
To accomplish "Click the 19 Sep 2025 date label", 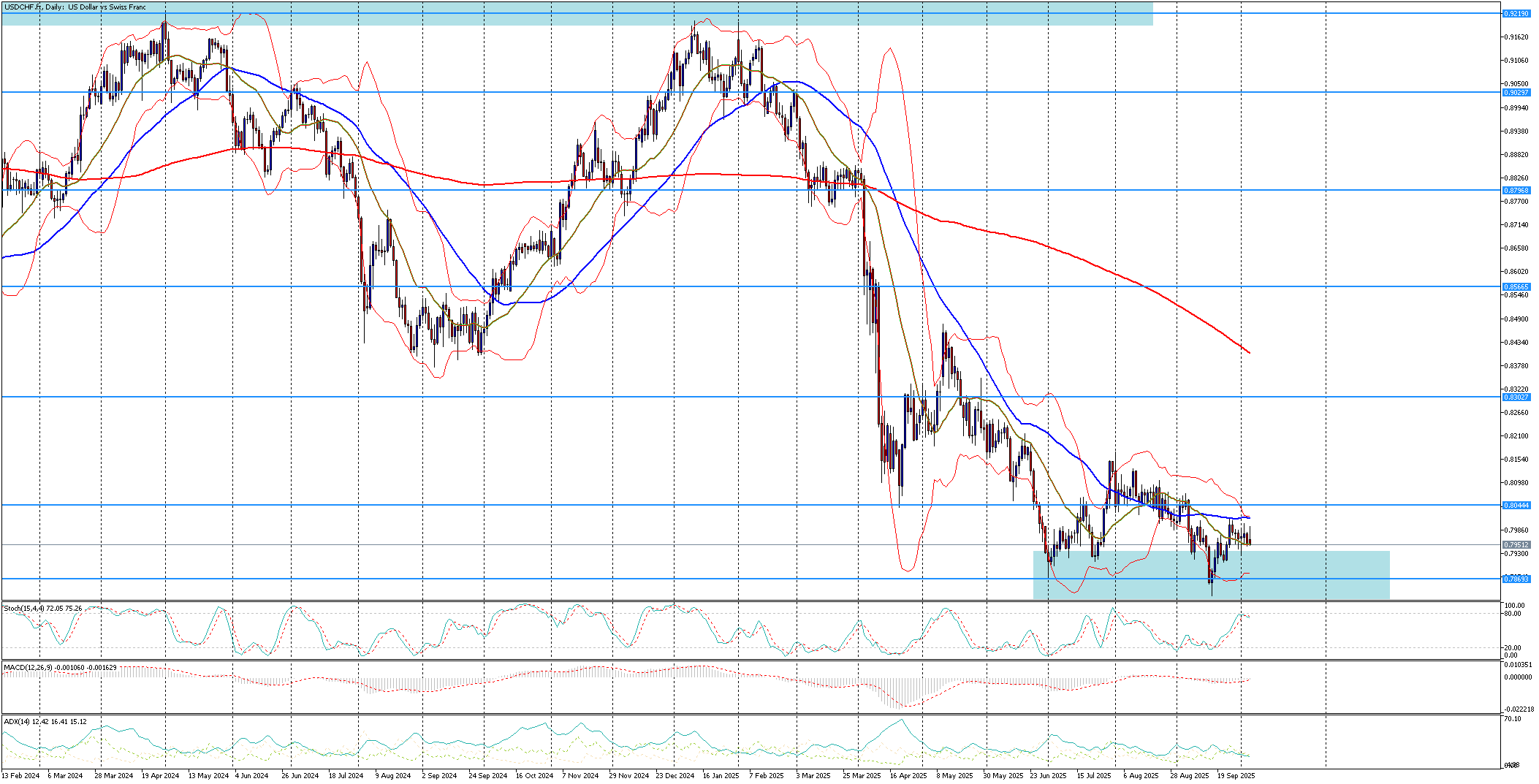I will coord(1236,776).
